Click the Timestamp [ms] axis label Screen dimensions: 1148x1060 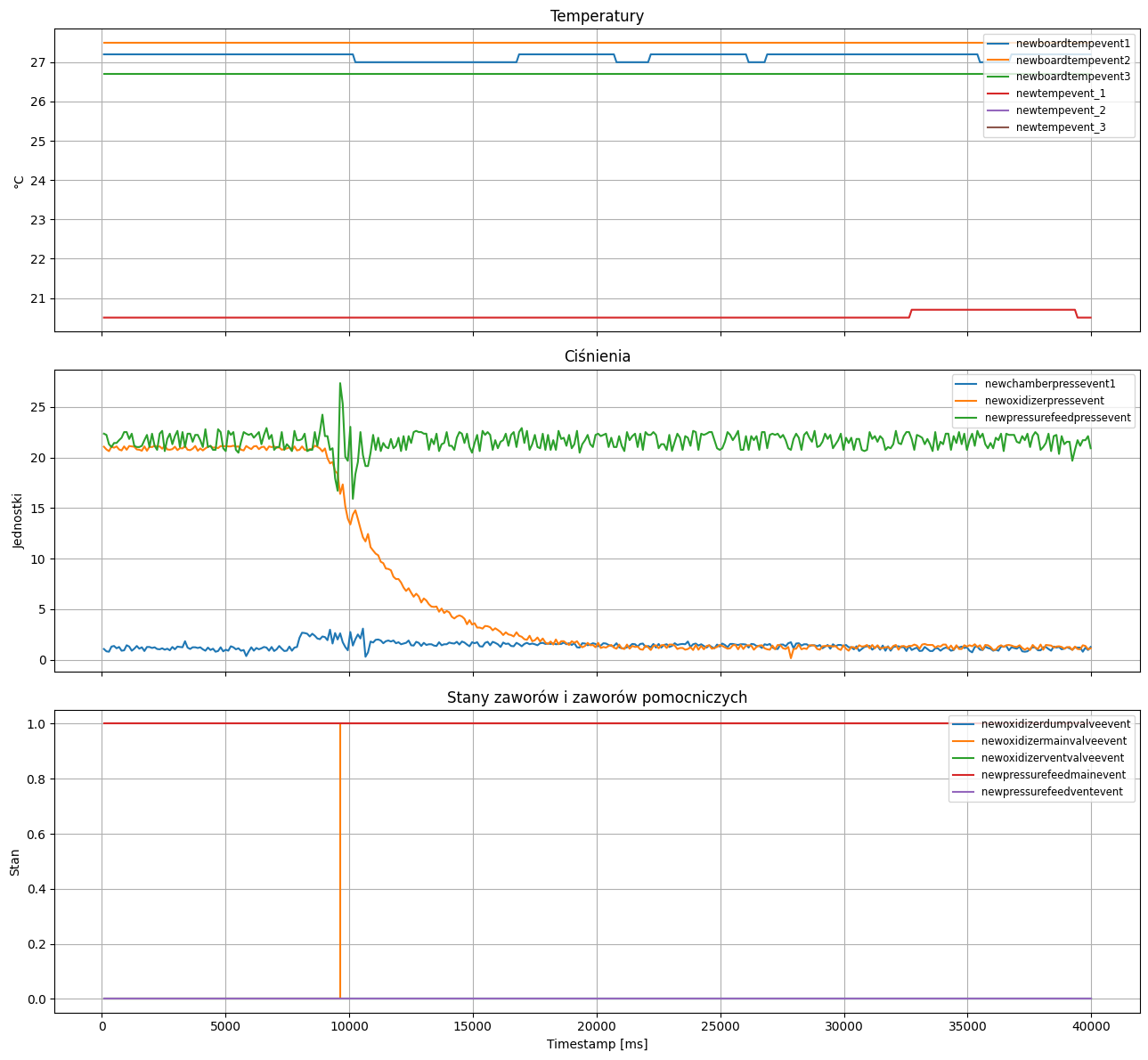coord(597,1044)
